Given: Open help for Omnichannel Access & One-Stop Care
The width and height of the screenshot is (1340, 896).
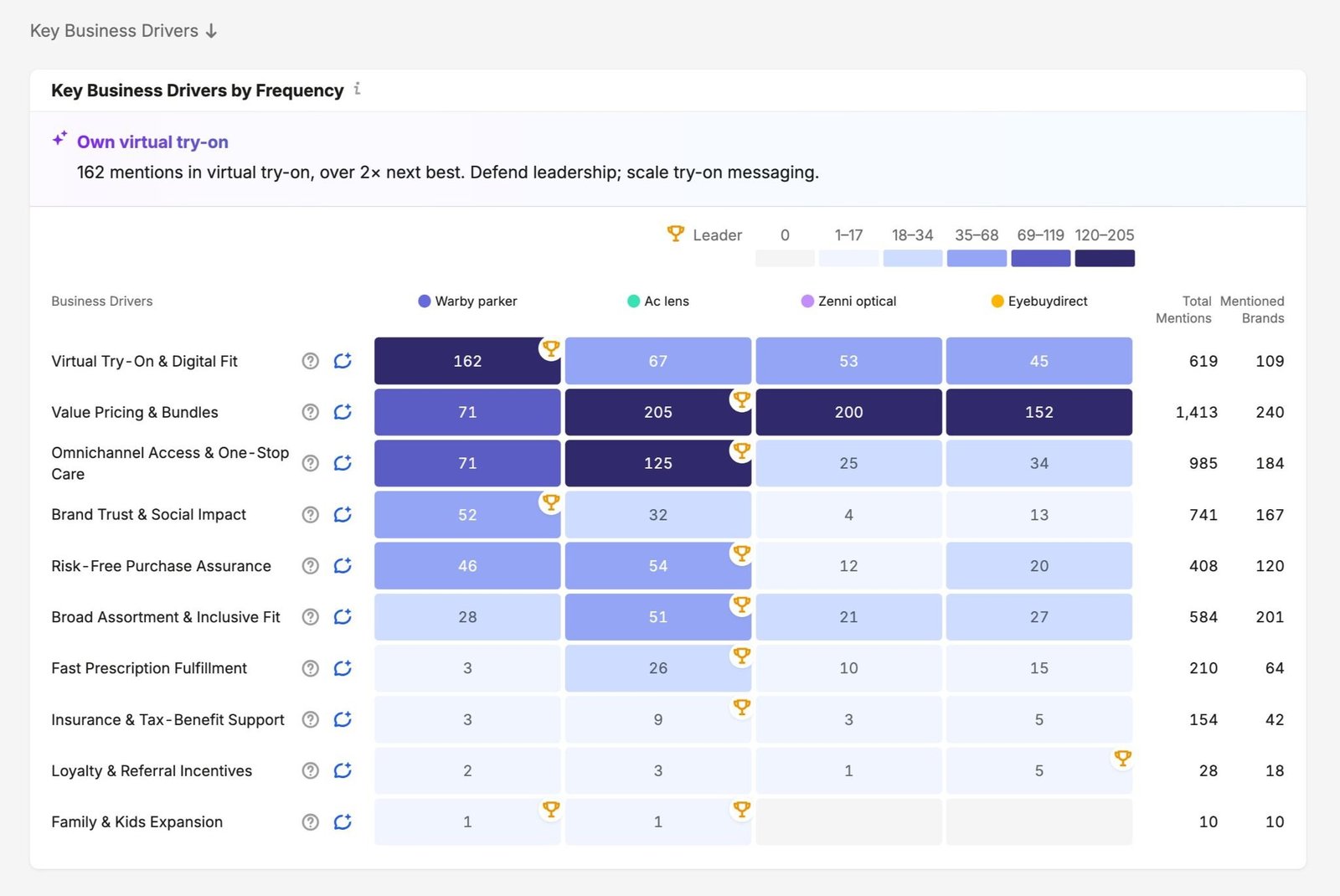Looking at the screenshot, I should tap(311, 463).
